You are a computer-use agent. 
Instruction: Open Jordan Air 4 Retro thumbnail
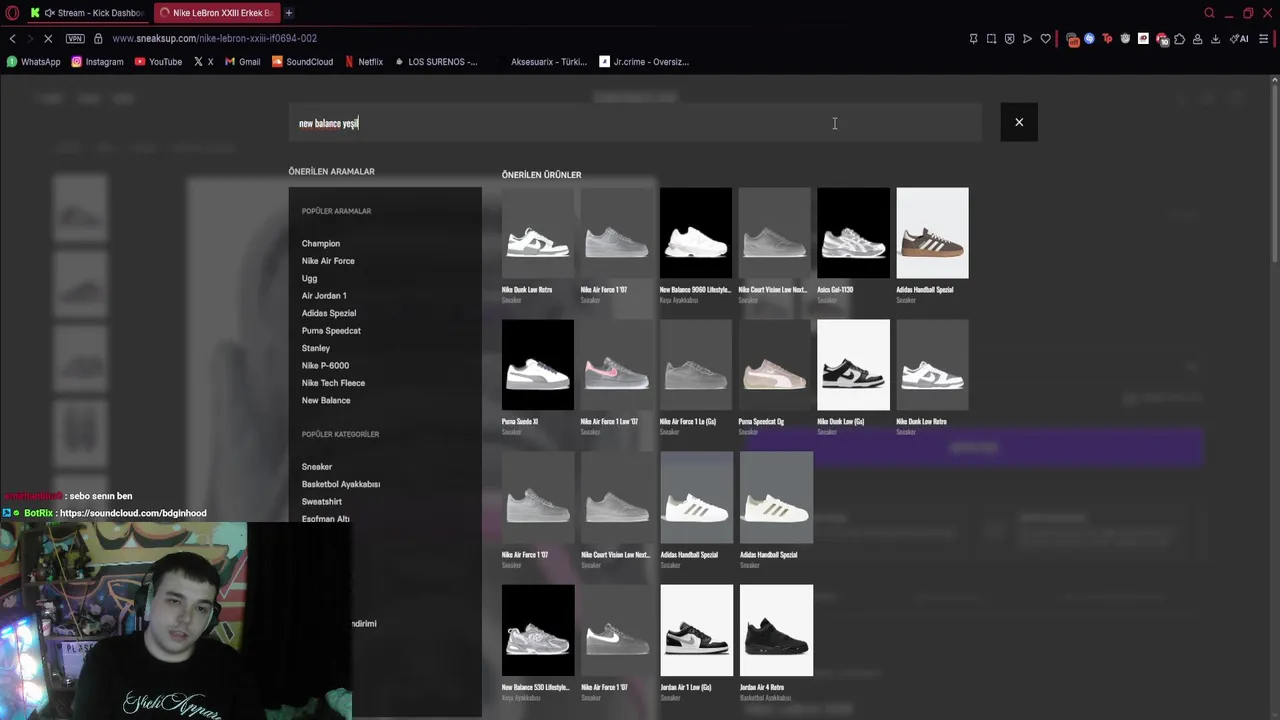[776, 631]
